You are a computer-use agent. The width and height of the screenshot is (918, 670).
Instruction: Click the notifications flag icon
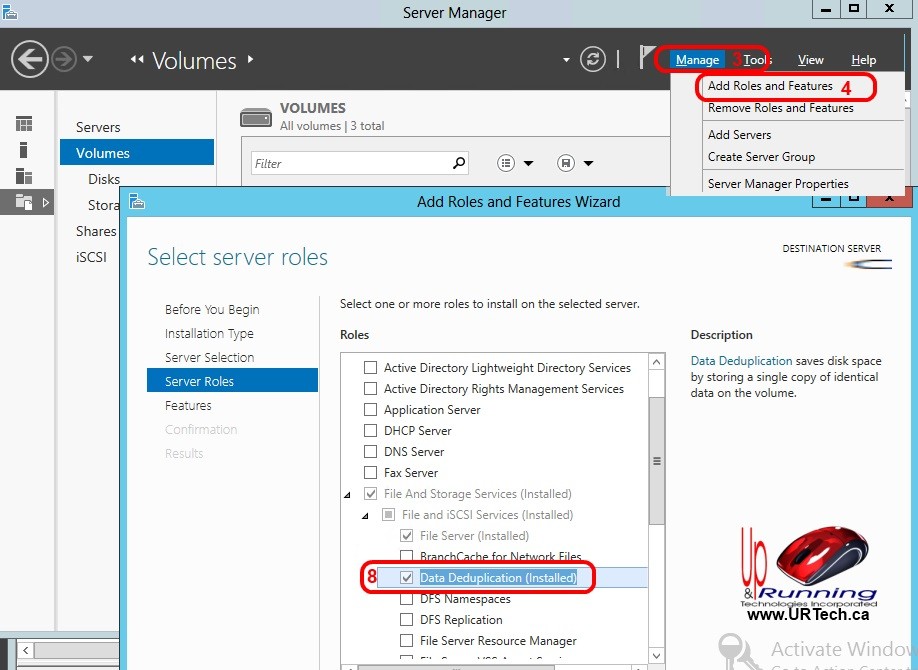(x=649, y=59)
